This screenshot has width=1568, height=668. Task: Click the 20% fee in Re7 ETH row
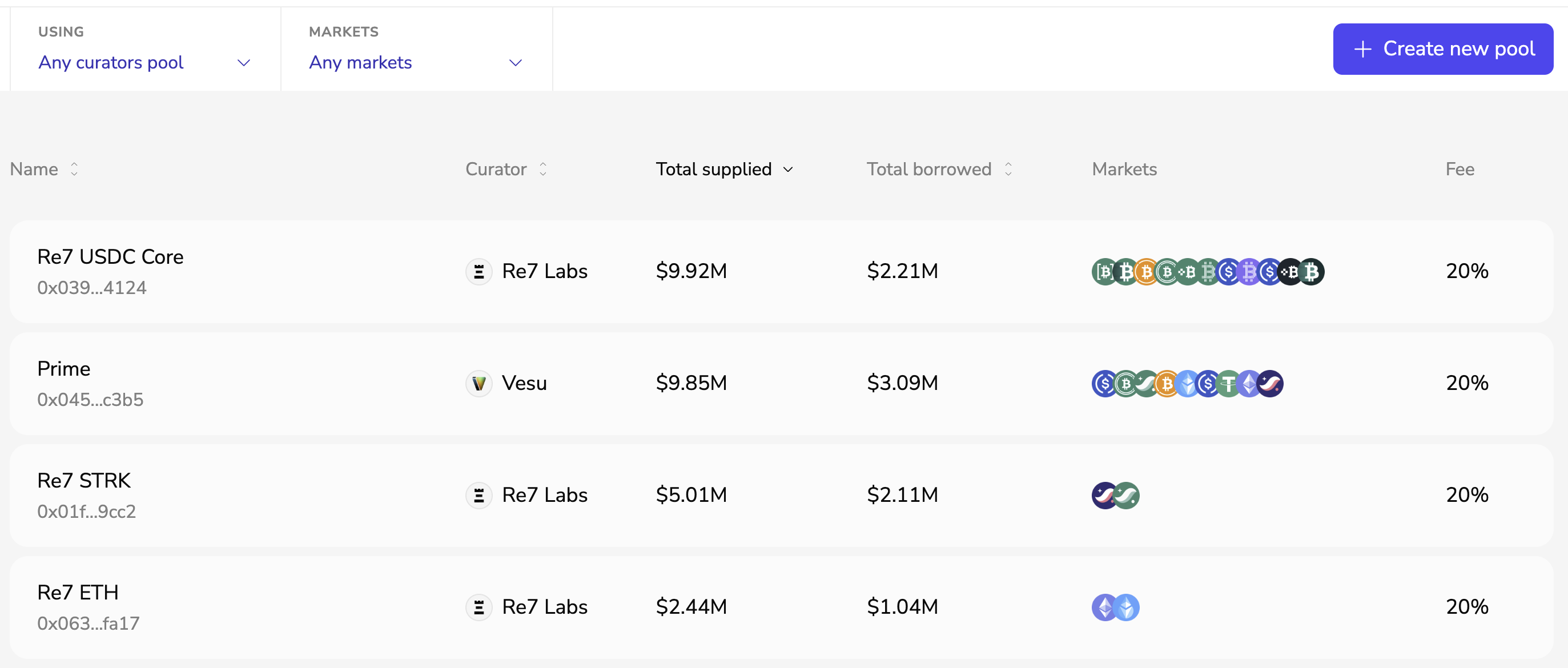pyautogui.click(x=1467, y=607)
